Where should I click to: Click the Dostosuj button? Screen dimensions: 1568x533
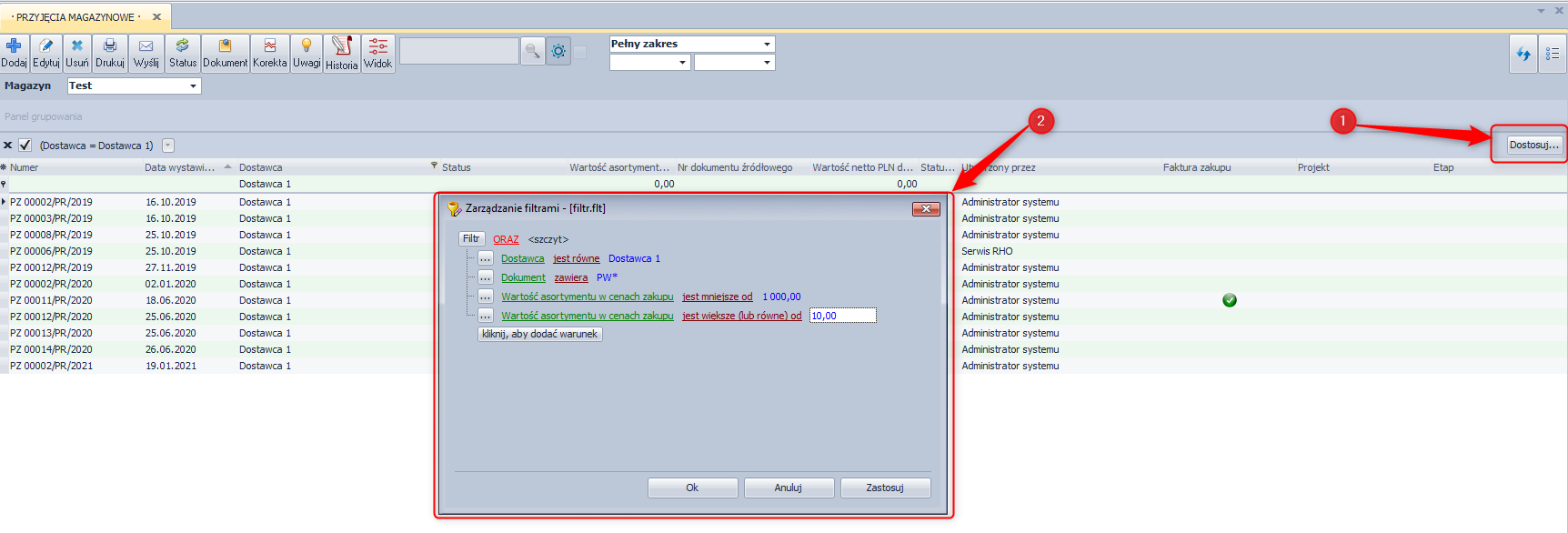1533,145
